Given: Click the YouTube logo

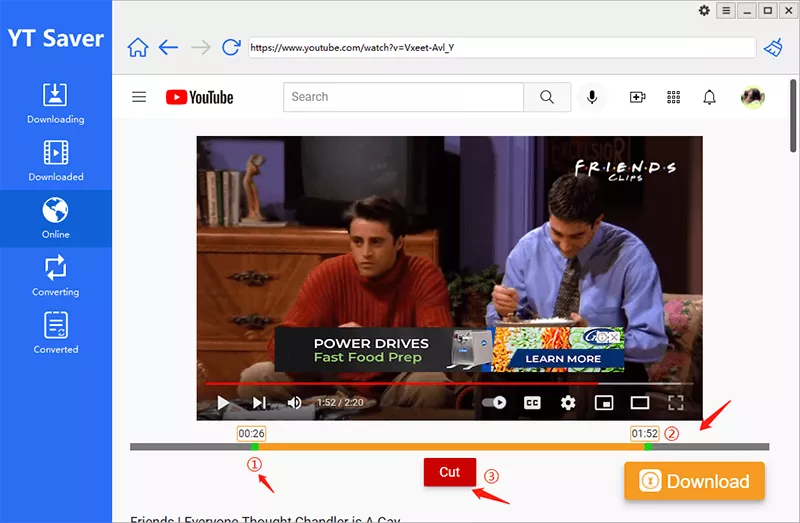Looking at the screenshot, I should click(199, 97).
